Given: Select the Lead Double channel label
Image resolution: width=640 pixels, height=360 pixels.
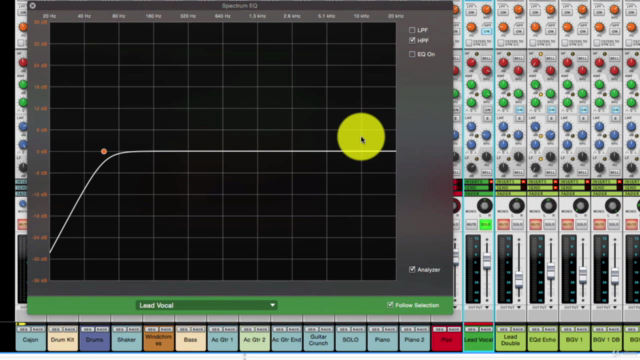Looking at the screenshot, I should click(x=510, y=340).
